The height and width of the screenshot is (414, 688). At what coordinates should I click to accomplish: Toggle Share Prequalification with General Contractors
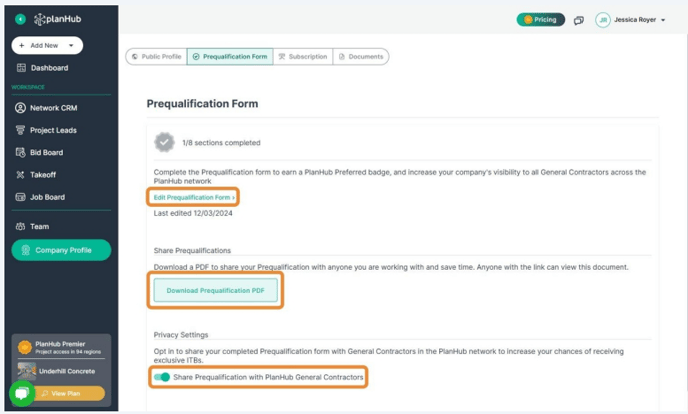[x=162, y=377]
